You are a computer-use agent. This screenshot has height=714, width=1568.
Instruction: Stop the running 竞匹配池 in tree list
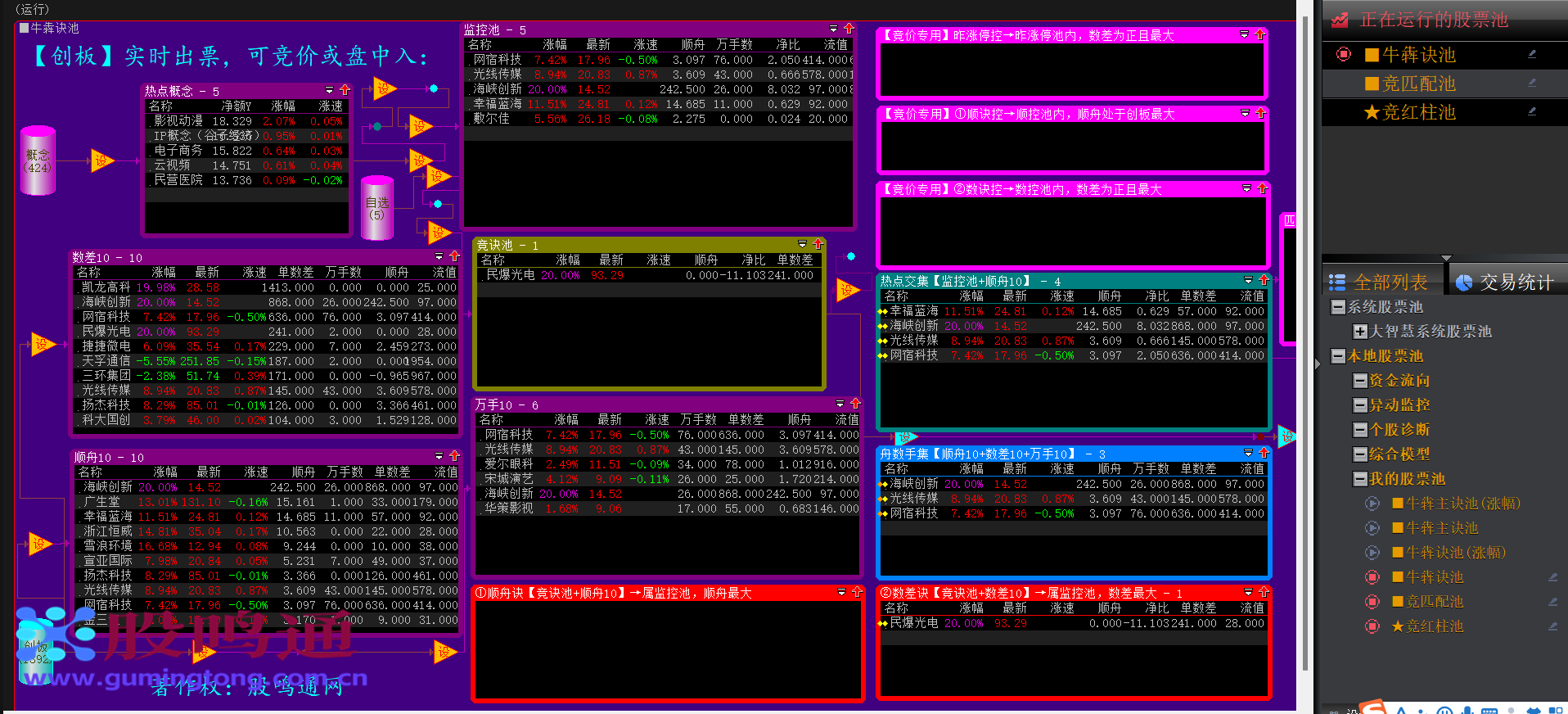pyautogui.click(x=1372, y=602)
